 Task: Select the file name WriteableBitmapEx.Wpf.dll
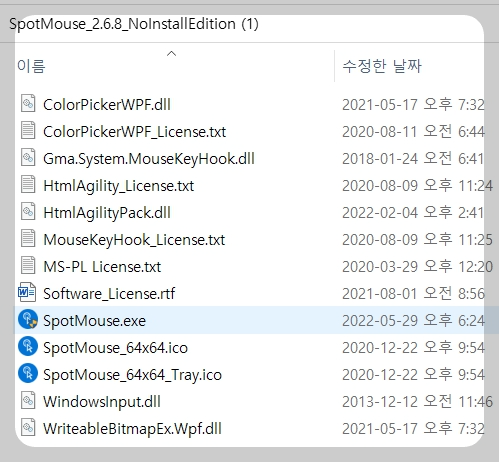pos(132,429)
